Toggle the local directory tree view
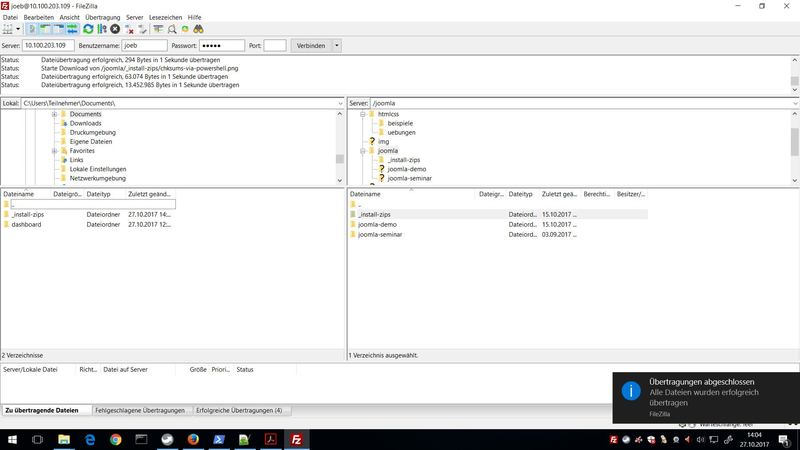Screen dimensions: 800x450 point(44,30)
